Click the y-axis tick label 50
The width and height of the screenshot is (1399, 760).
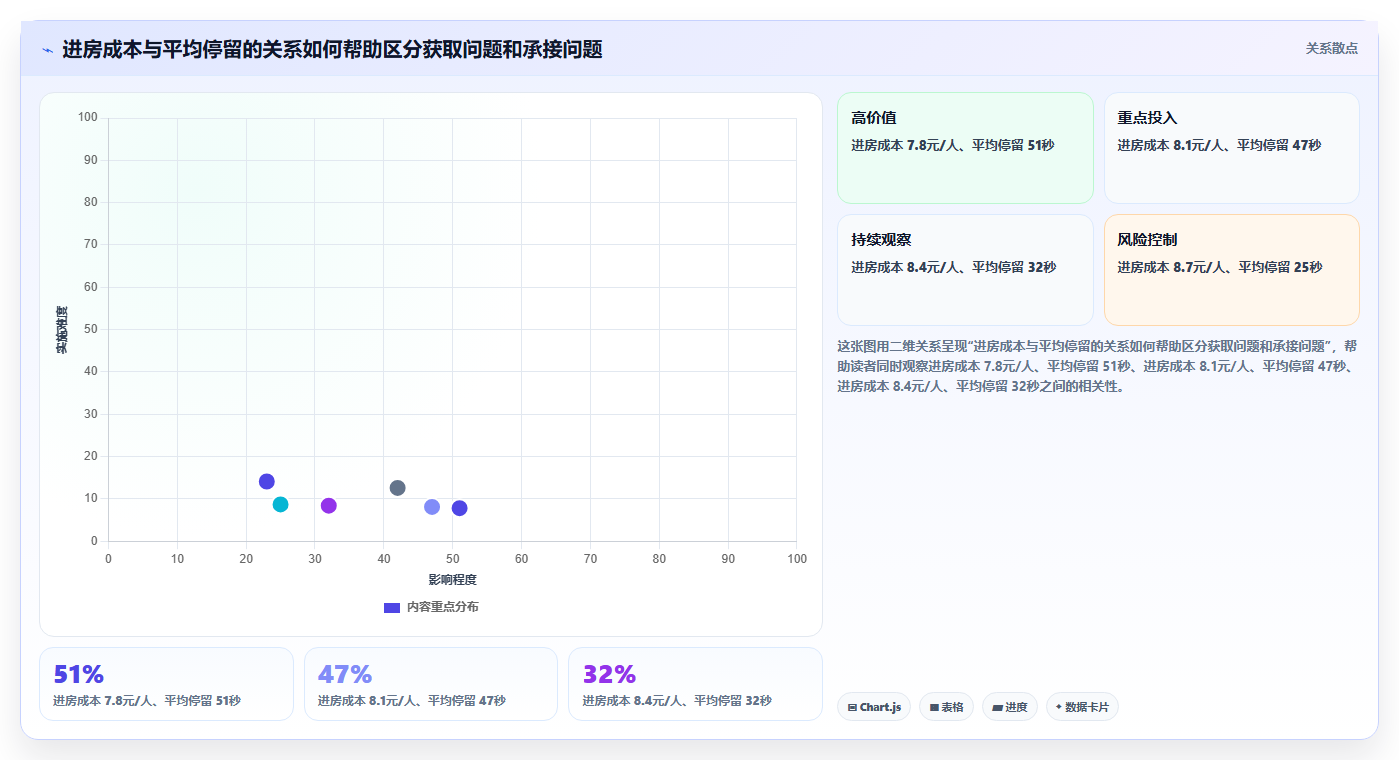[x=91, y=329]
